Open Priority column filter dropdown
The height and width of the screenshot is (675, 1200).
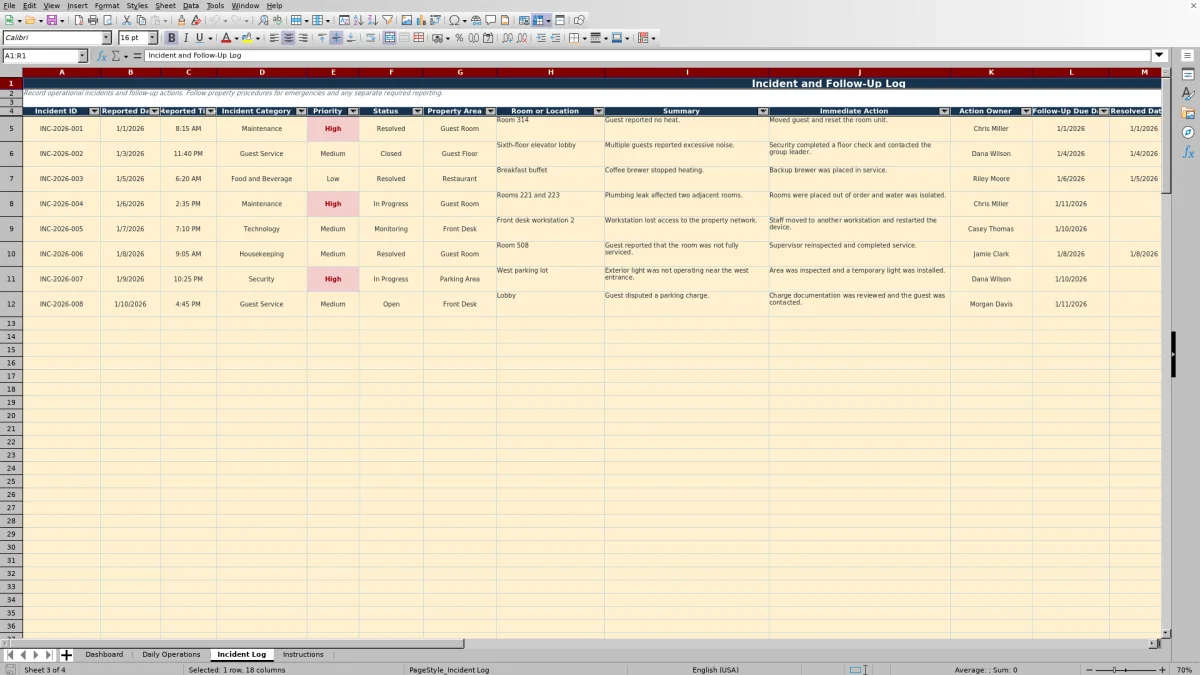tap(352, 111)
